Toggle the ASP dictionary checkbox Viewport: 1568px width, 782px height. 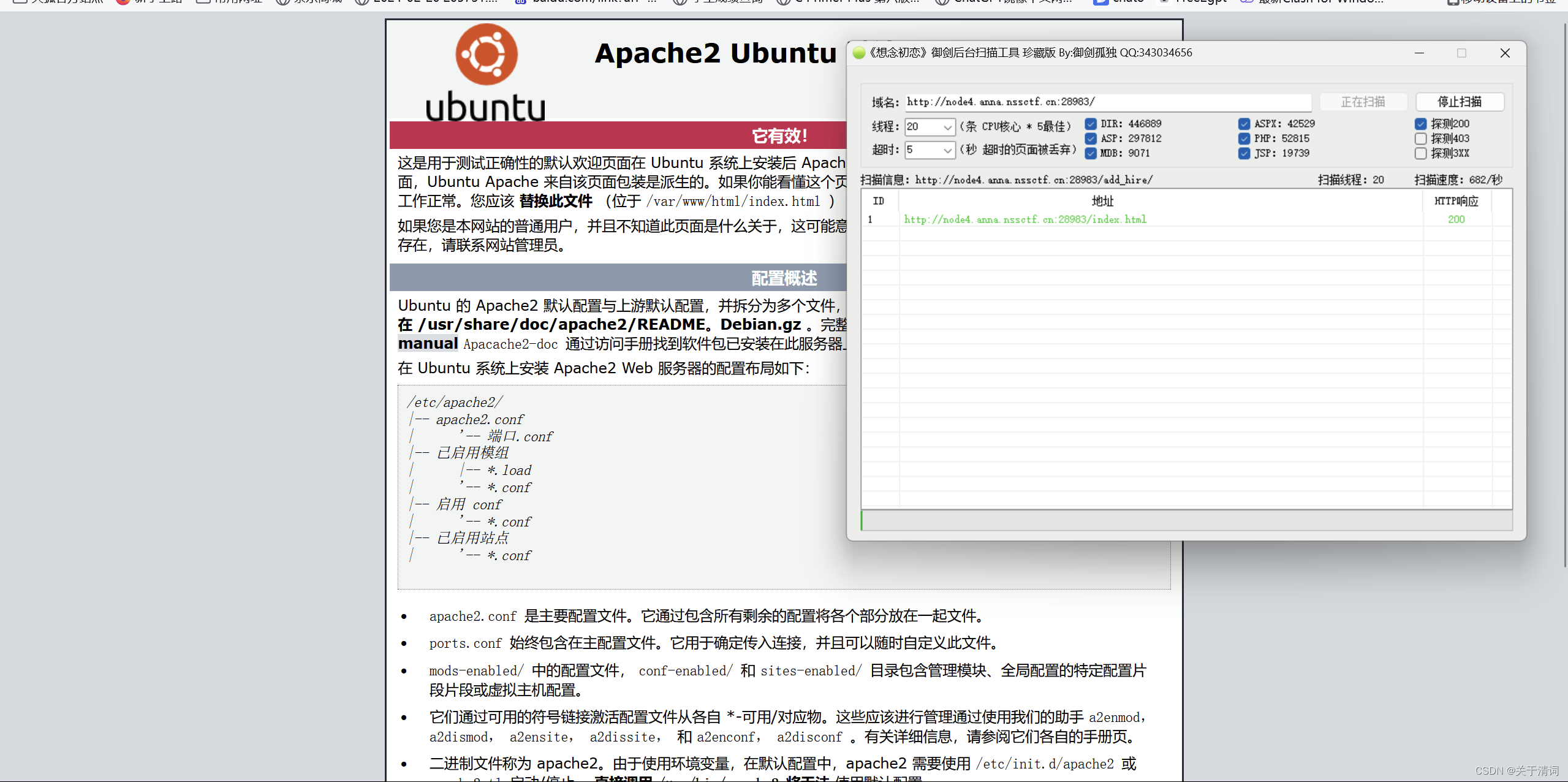click(1091, 139)
